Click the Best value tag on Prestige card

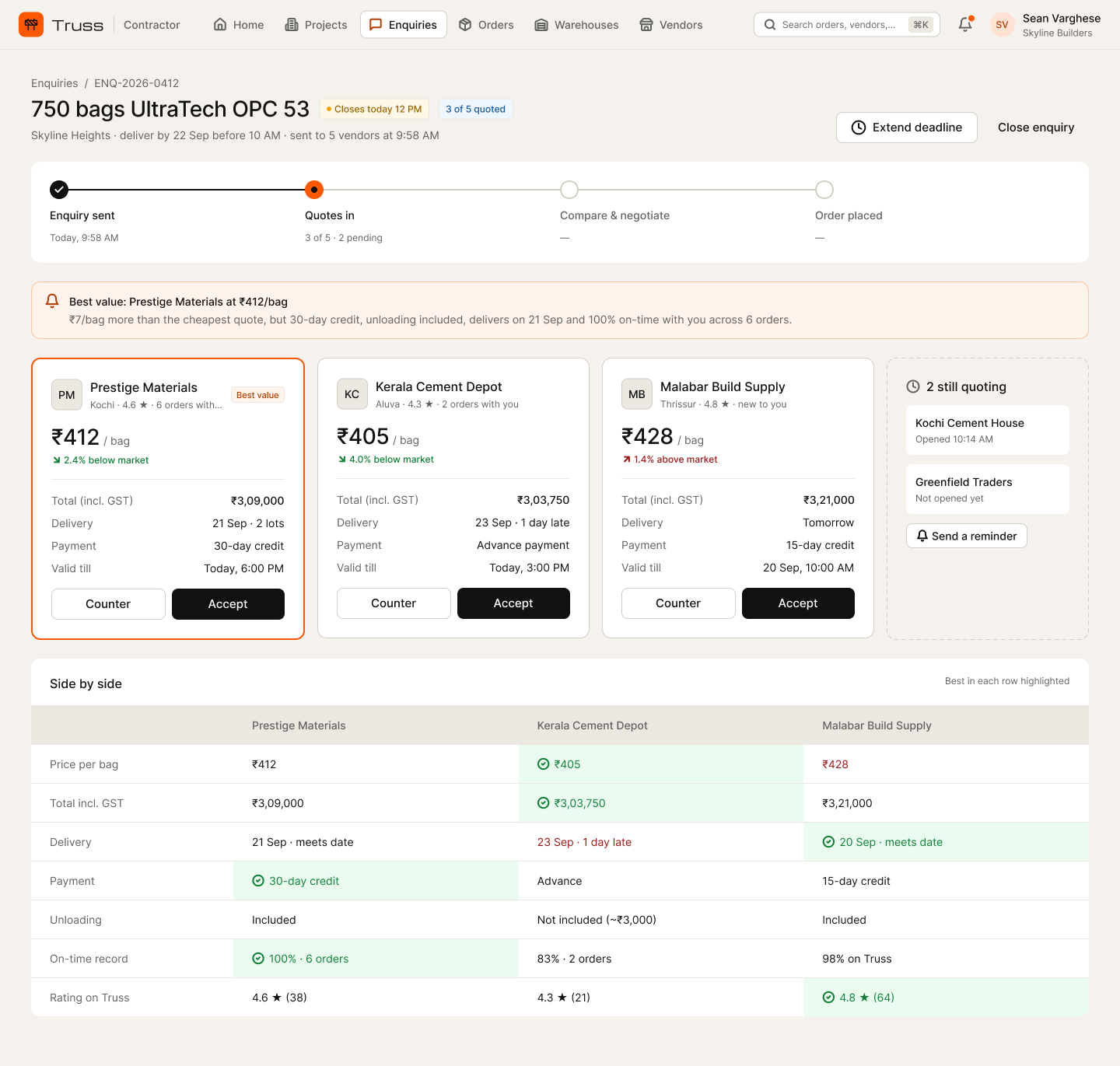[257, 395]
